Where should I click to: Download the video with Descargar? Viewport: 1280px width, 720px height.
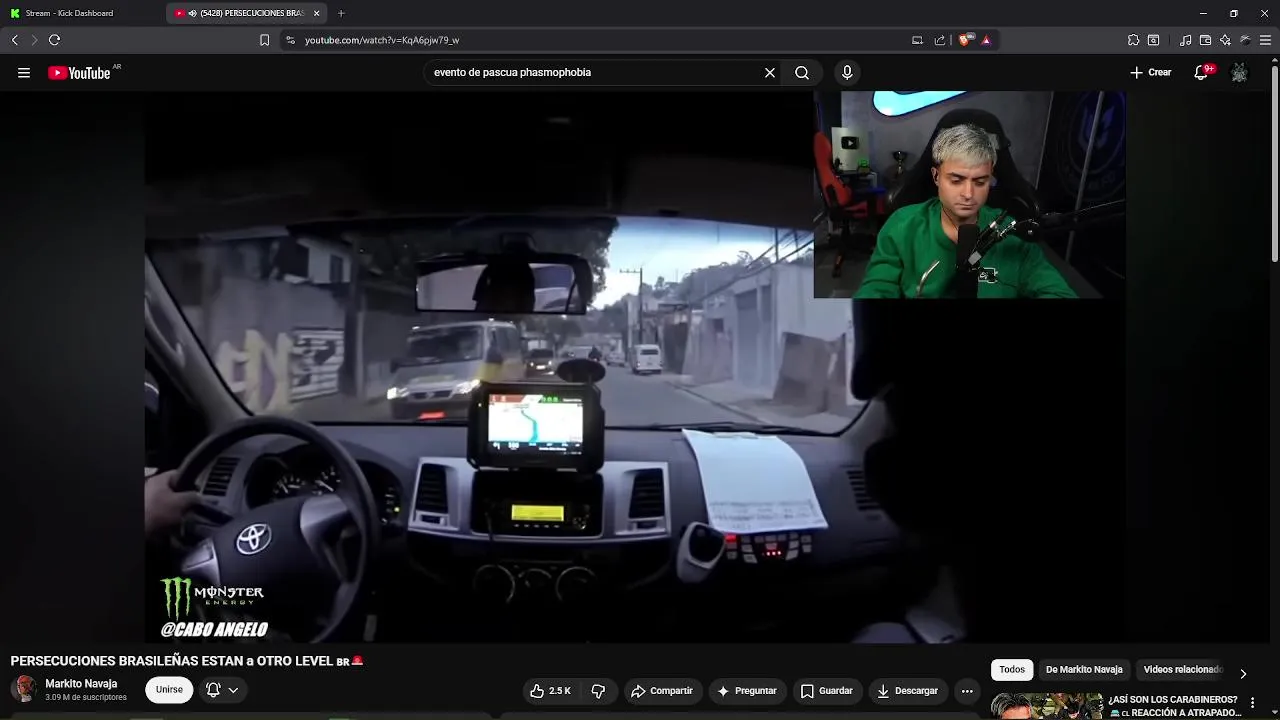(908, 691)
